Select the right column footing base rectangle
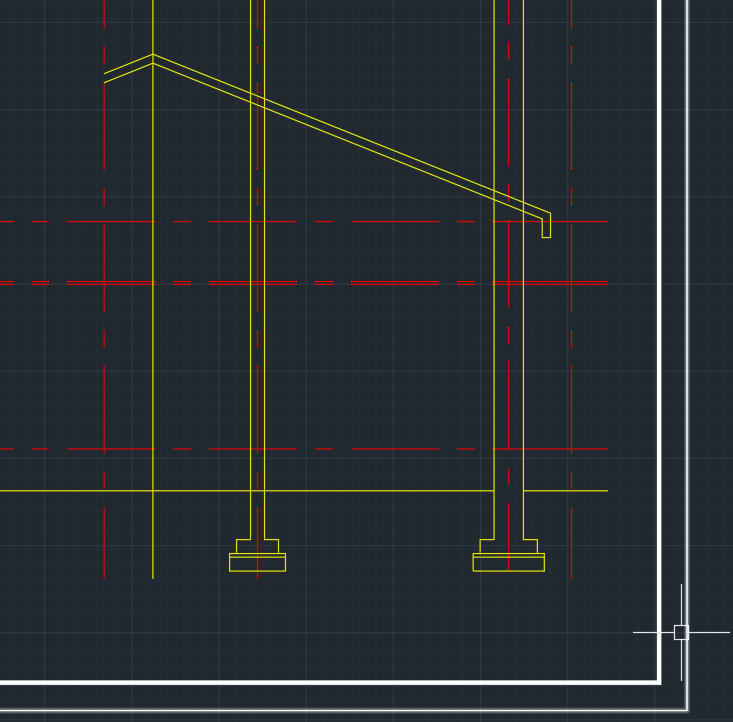 pyautogui.click(x=509, y=562)
